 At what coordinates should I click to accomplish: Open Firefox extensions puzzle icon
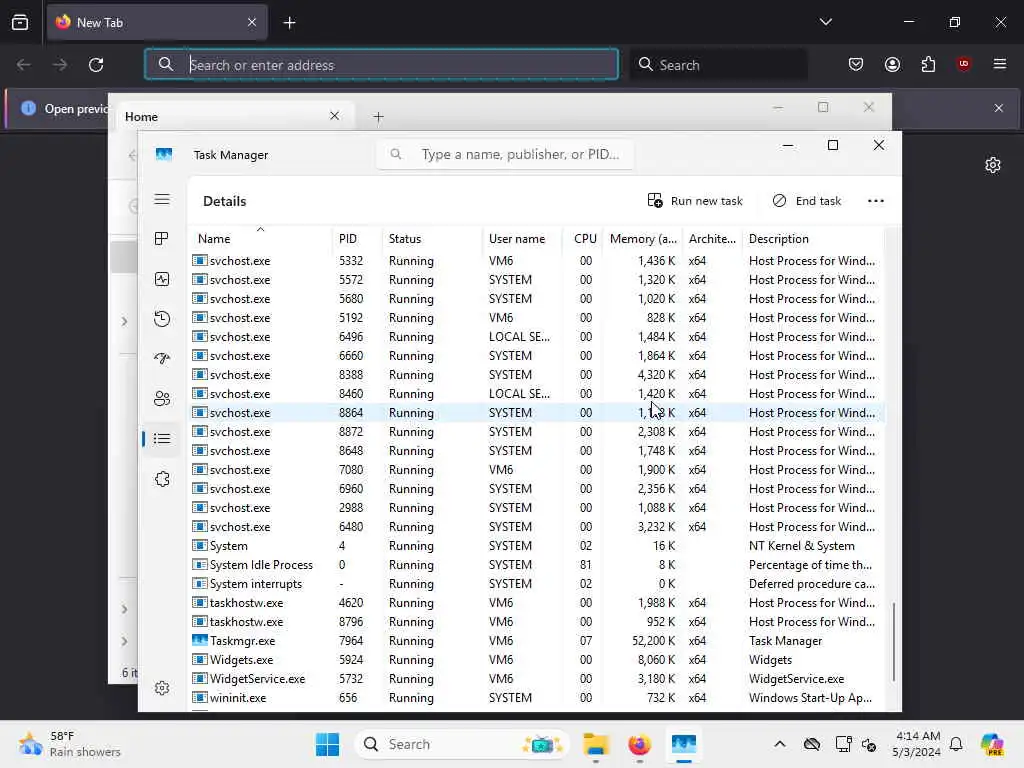928,64
